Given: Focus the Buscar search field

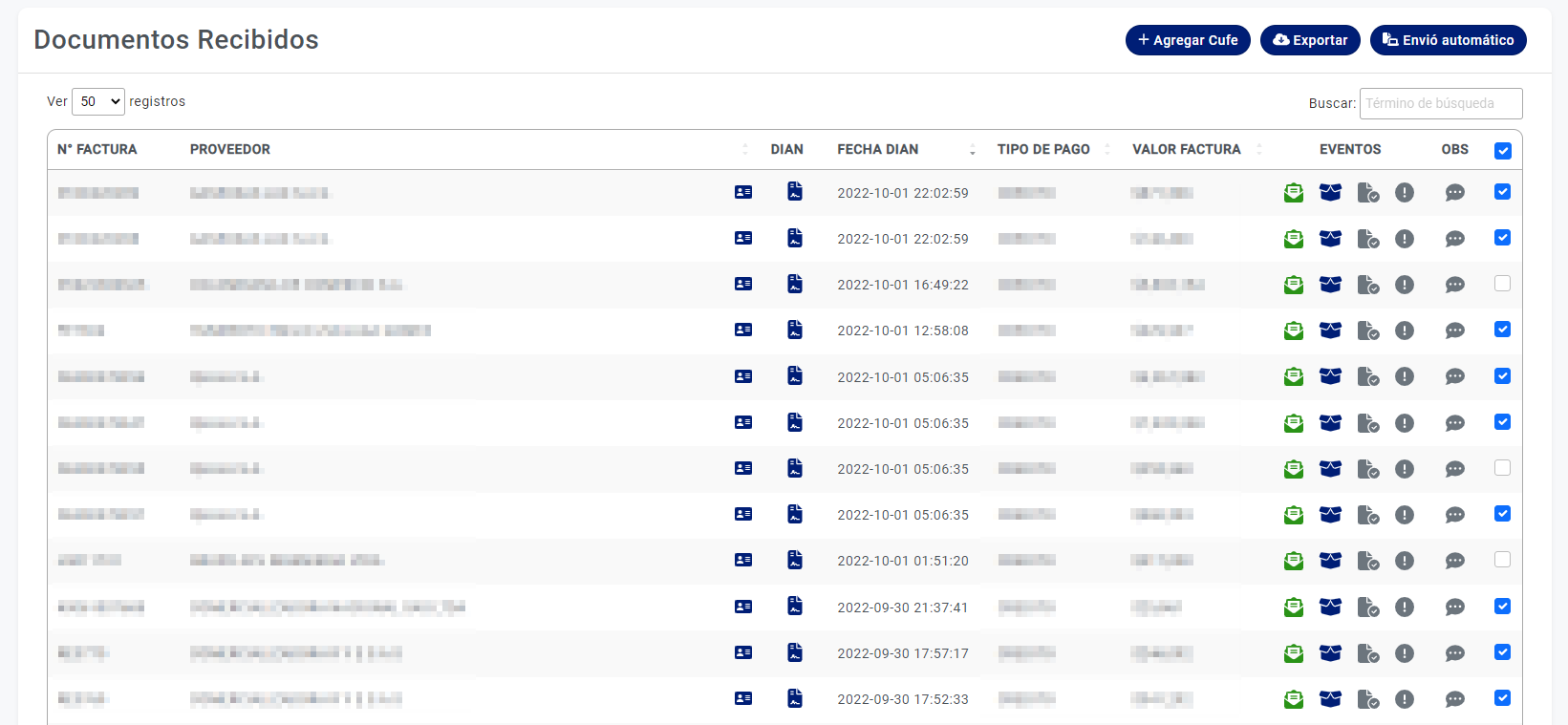Looking at the screenshot, I should 1440,103.
